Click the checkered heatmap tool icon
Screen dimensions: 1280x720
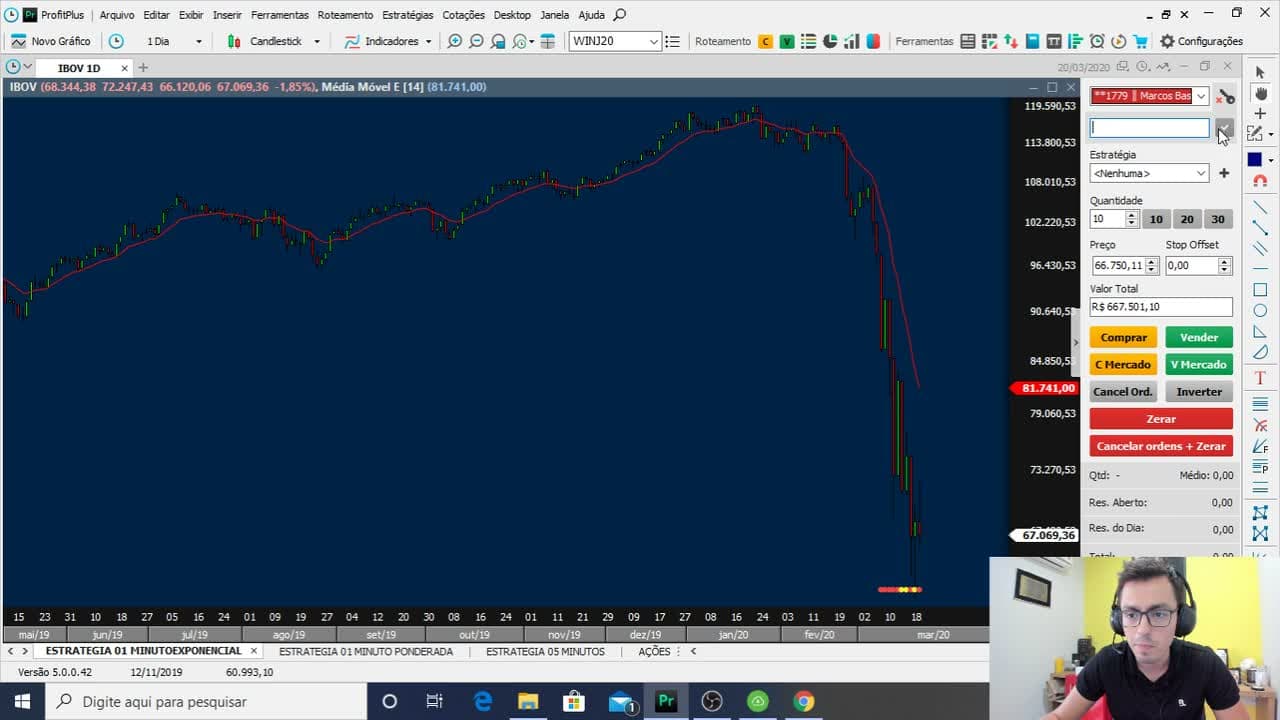pyautogui.click(x=989, y=41)
